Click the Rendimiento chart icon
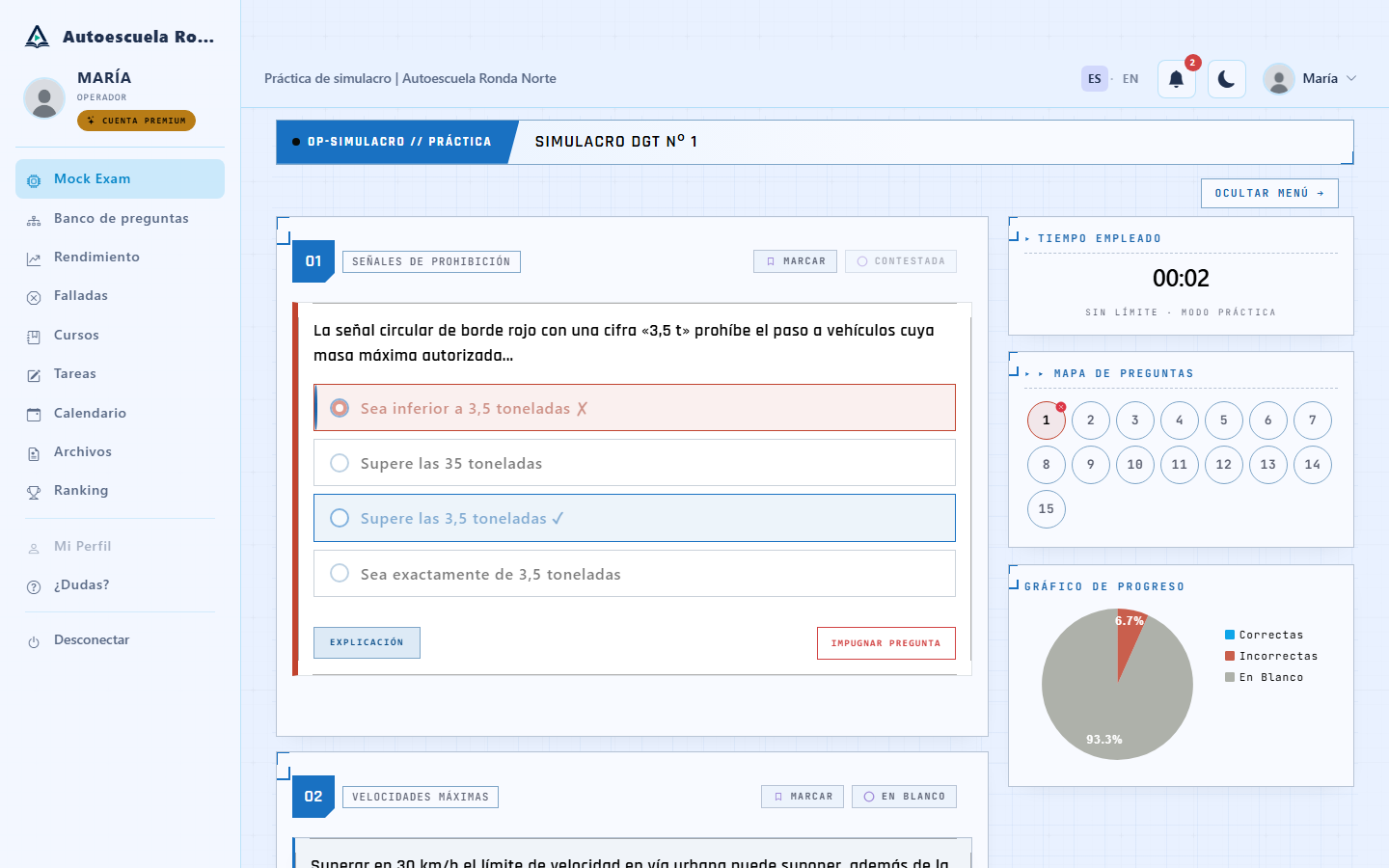This screenshot has width=1389, height=868. click(x=34, y=258)
